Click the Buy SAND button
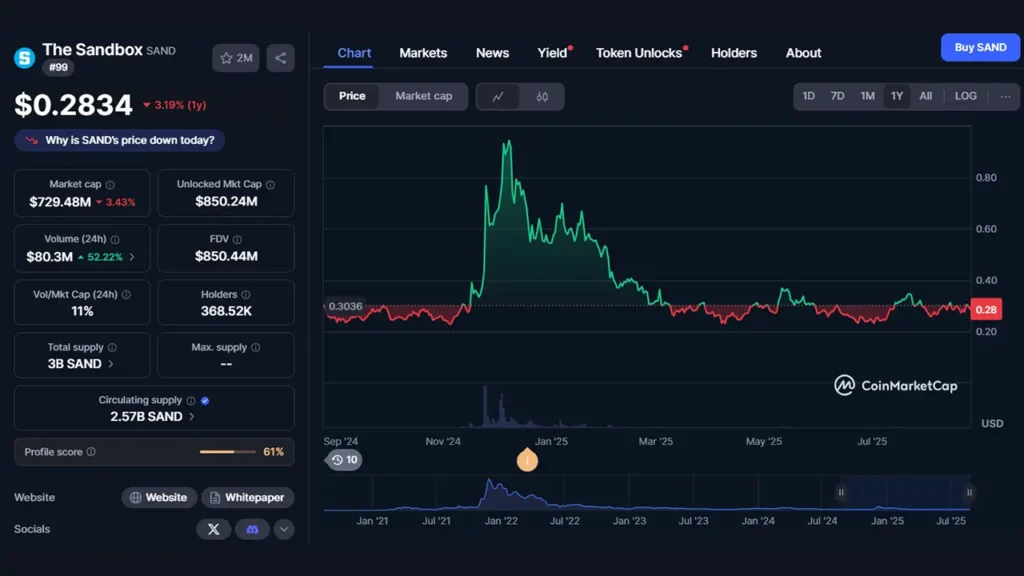1024x576 pixels. 980,48
